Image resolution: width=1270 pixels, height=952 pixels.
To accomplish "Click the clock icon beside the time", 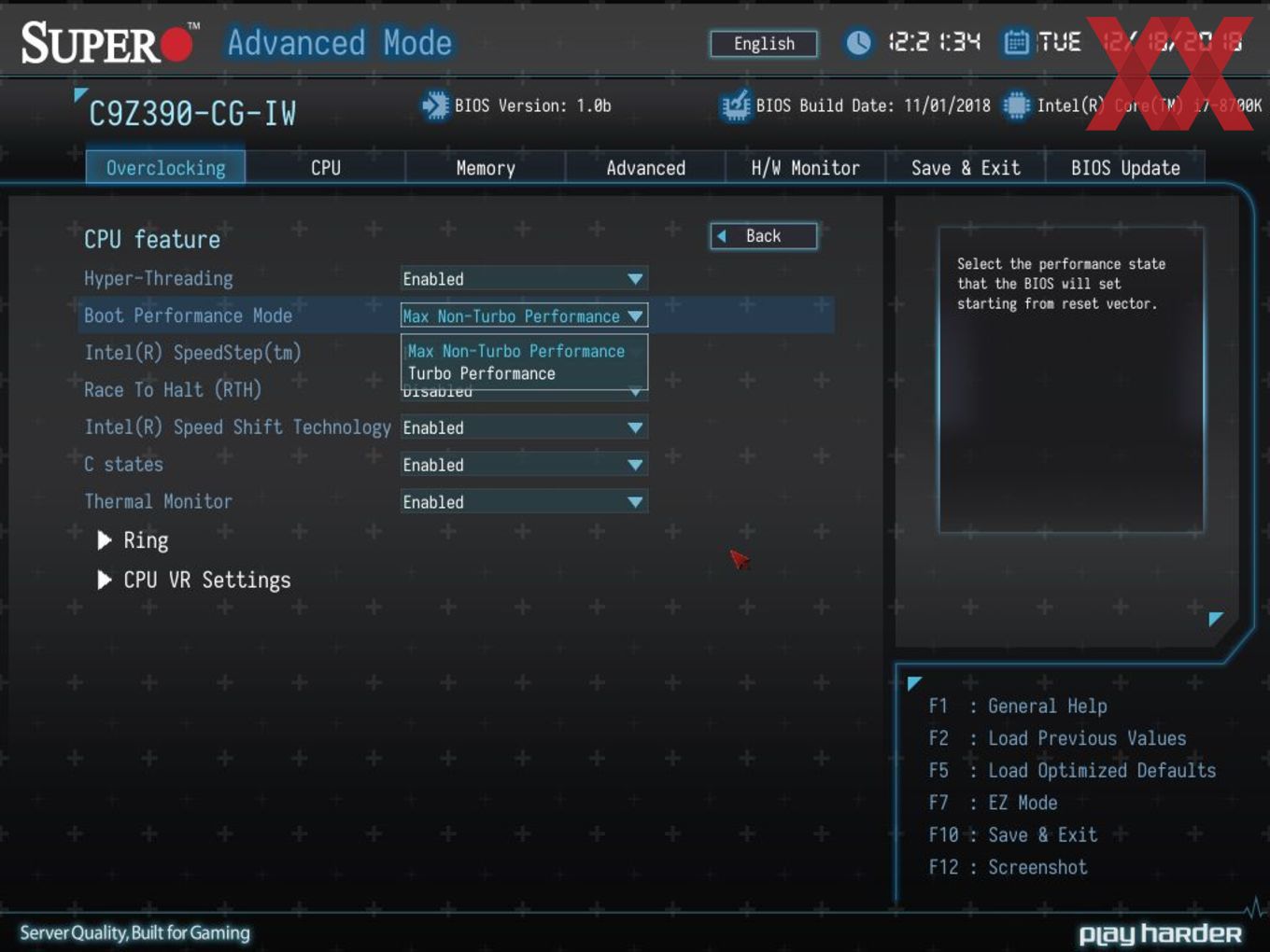I will pos(858,43).
